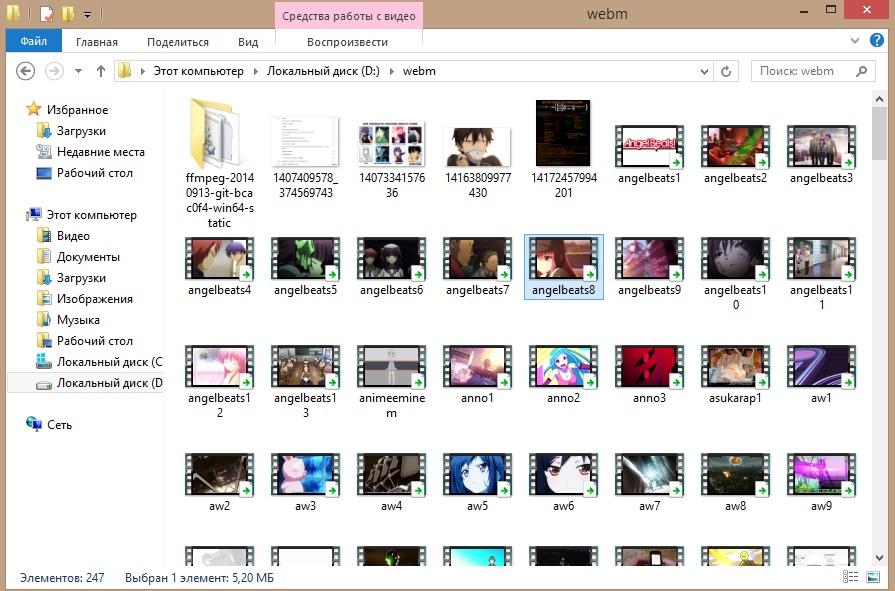Select the angelbeats6 video file icon
This screenshot has height=591, width=895.
pos(392,259)
